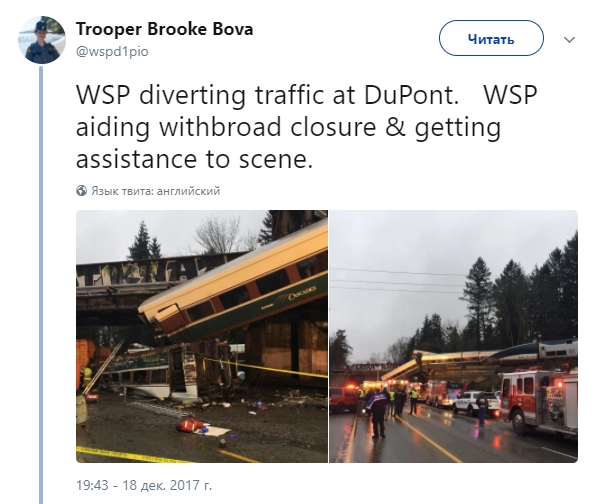The height and width of the screenshot is (504, 604).
Task: Open Trooper Brooke Bova's profile avatar
Action: pos(42,40)
